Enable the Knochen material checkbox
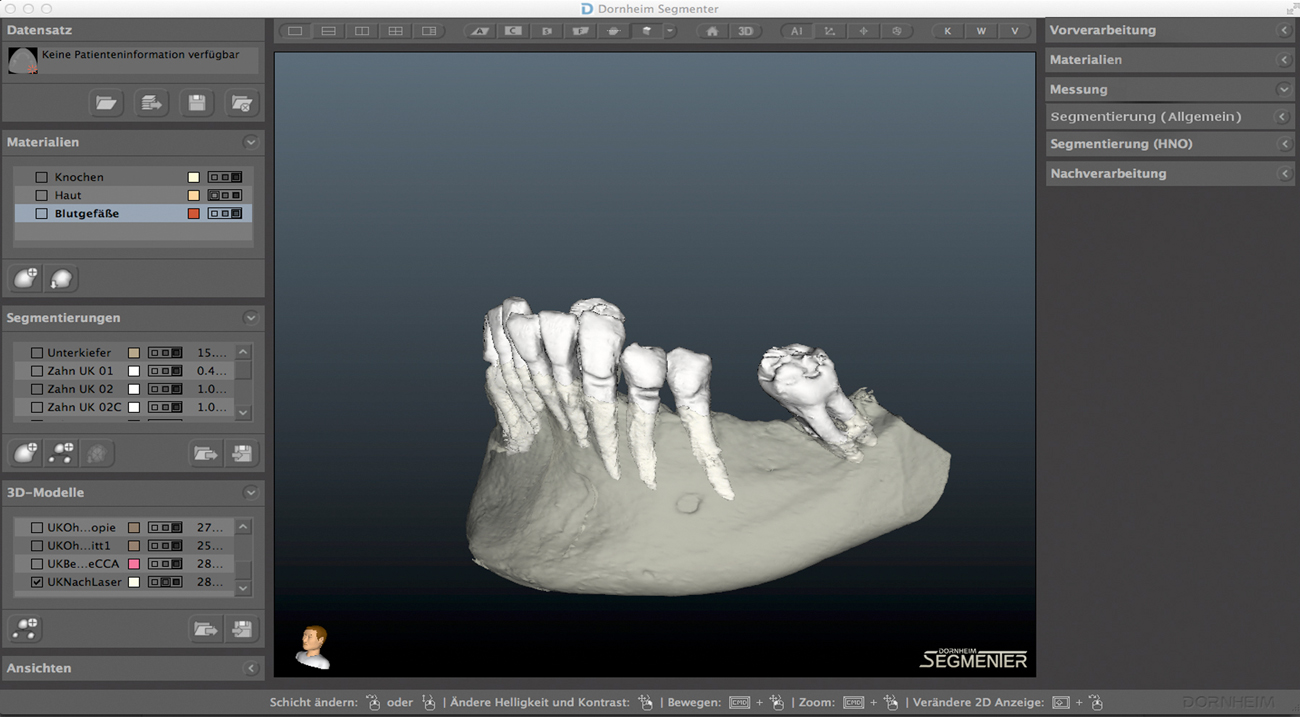This screenshot has height=717, width=1300. click(x=41, y=177)
